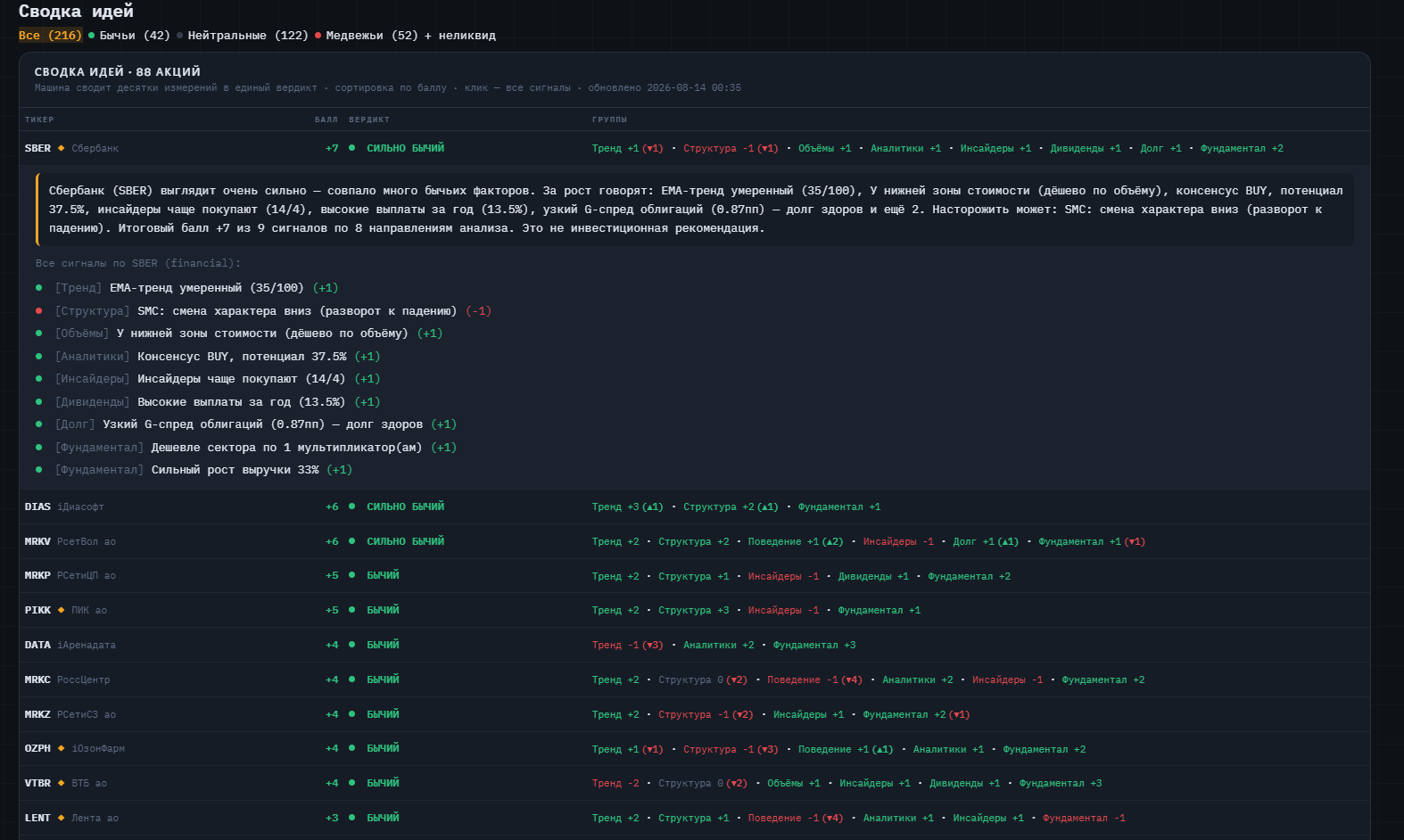
Task: Filter ideas by 'Бычьи (42)'
Action: pyautogui.click(x=129, y=36)
